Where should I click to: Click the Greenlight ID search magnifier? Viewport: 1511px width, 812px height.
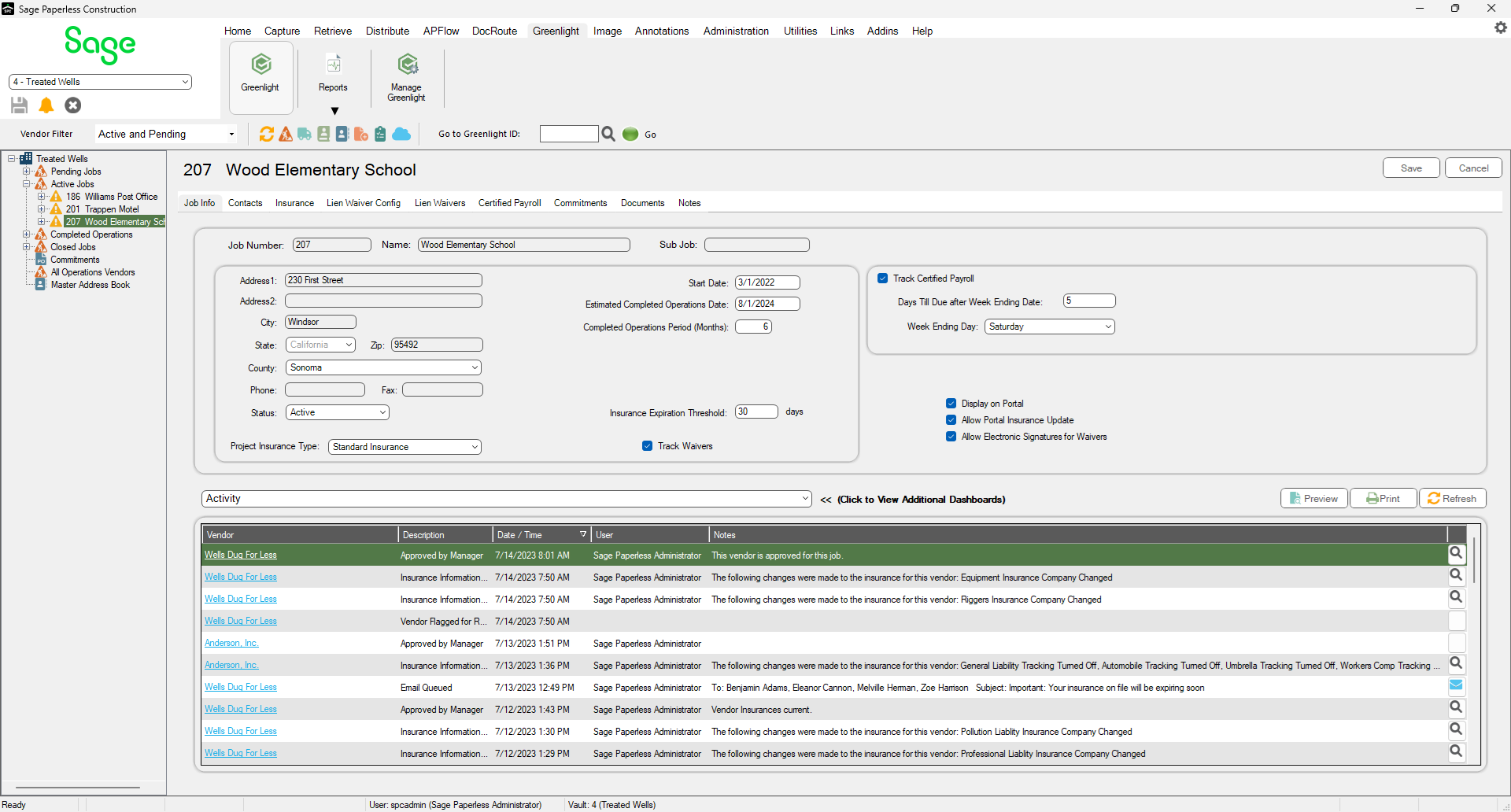click(608, 134)
